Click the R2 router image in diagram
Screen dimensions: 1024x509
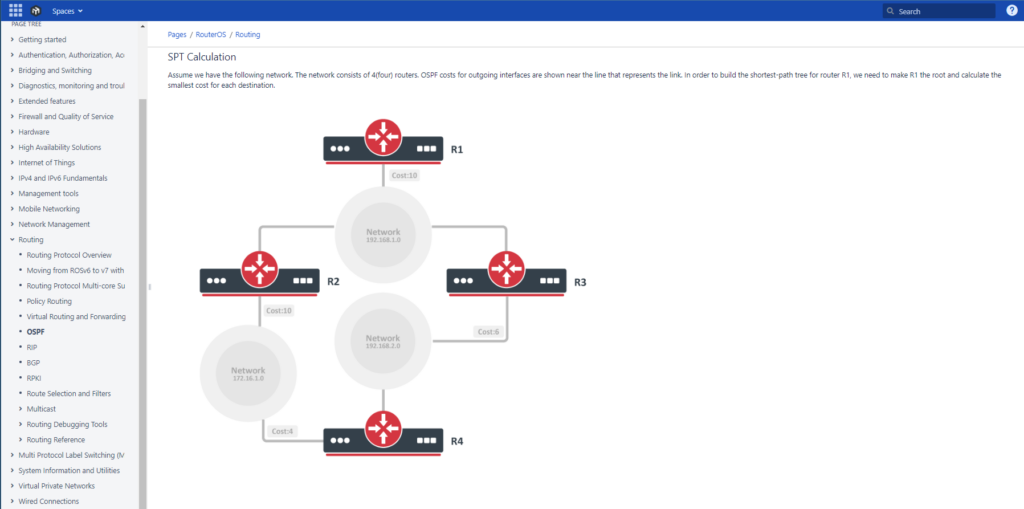click(259, 274)
